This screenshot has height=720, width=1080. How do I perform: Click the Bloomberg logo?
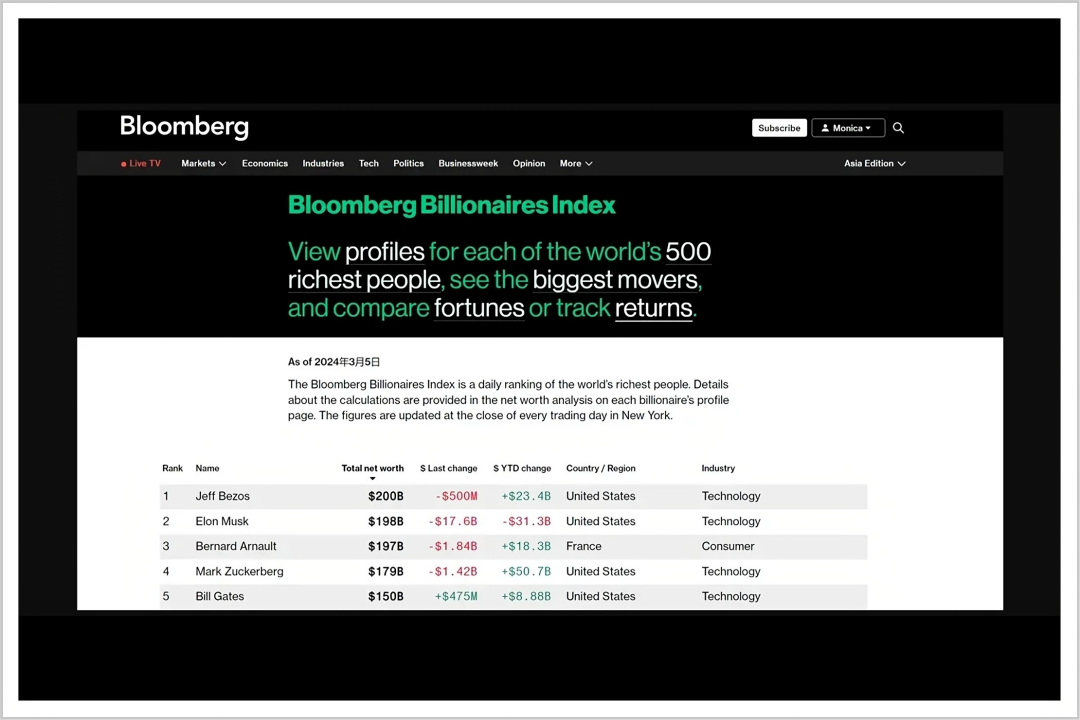click(x=185, y=127)
